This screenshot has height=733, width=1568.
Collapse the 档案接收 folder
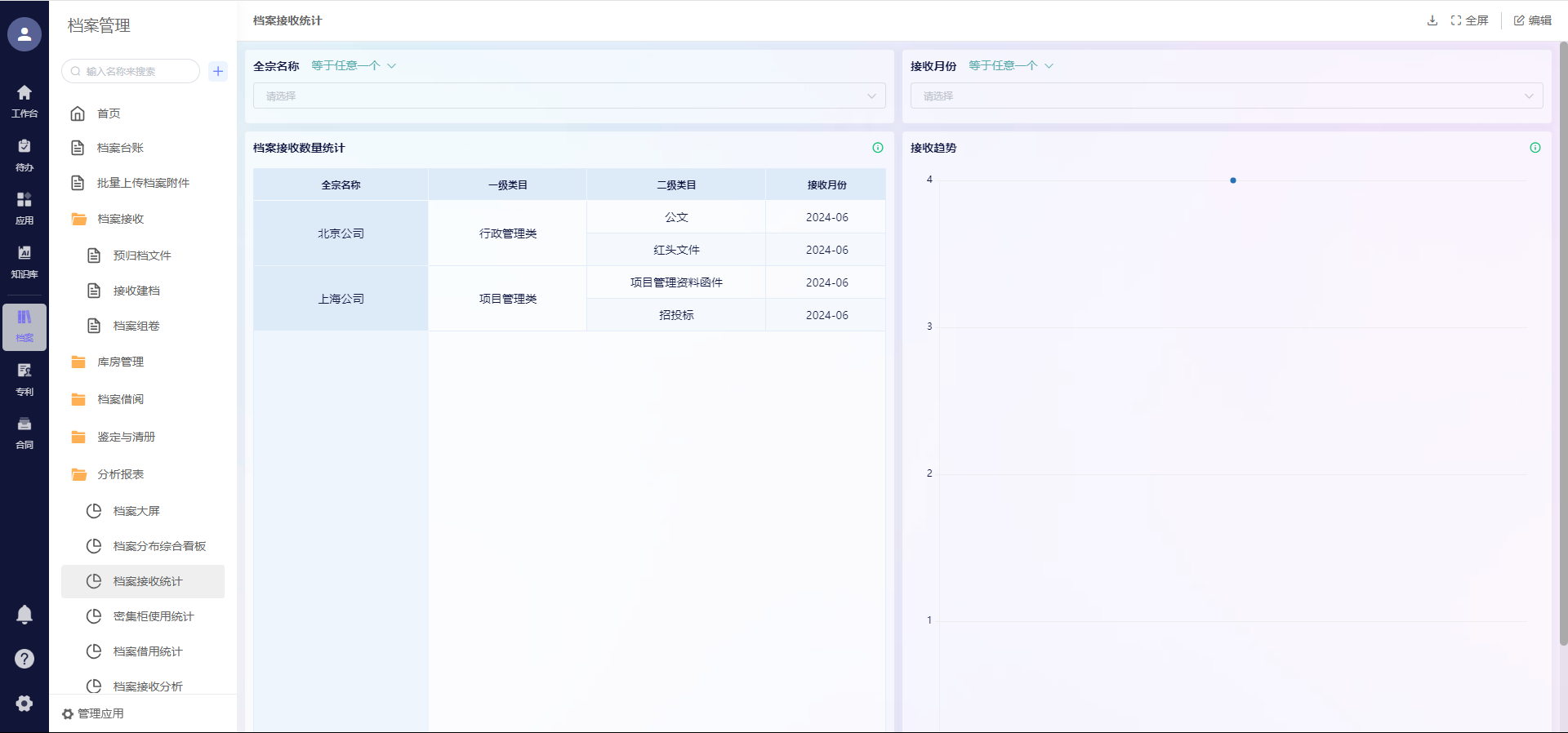(120, 219)
